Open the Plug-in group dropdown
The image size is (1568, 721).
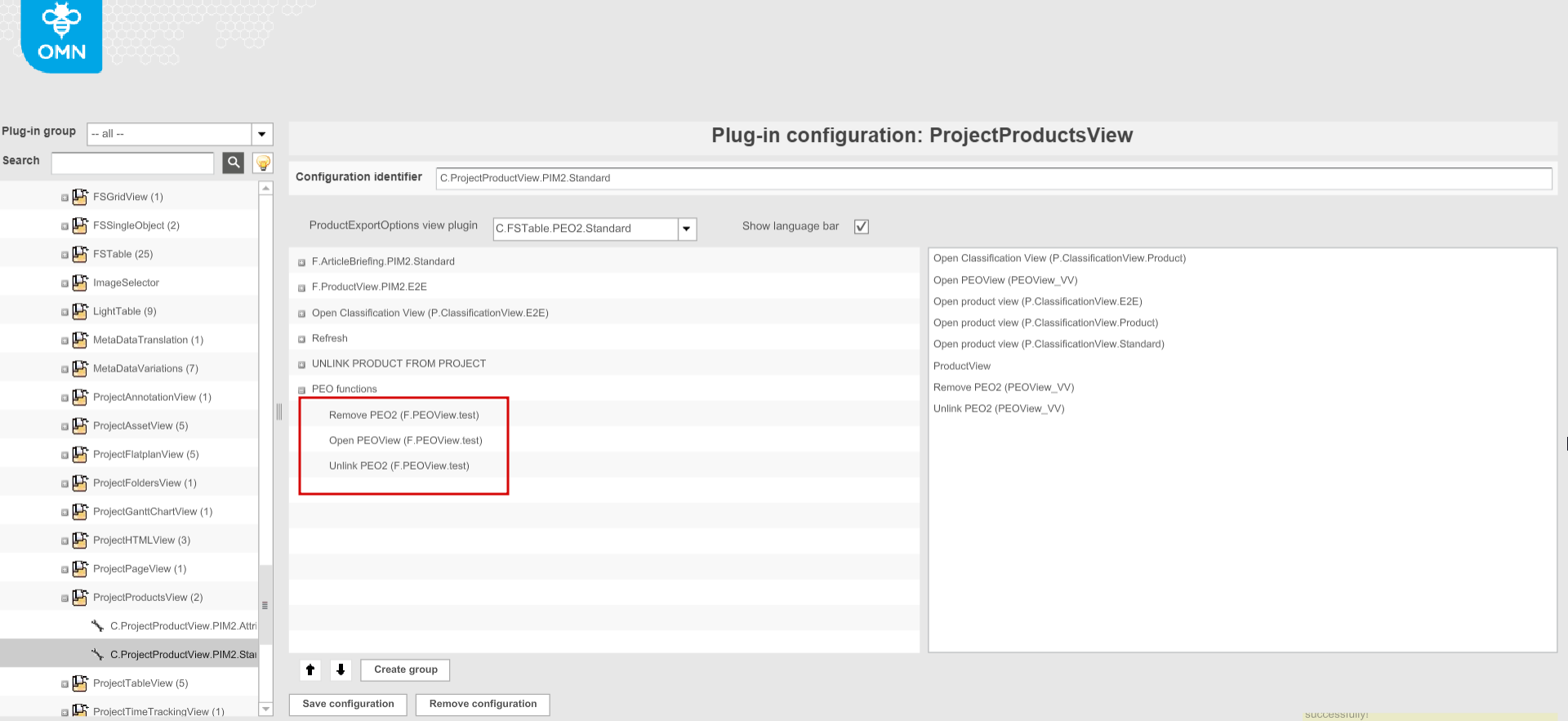[261, 134]
